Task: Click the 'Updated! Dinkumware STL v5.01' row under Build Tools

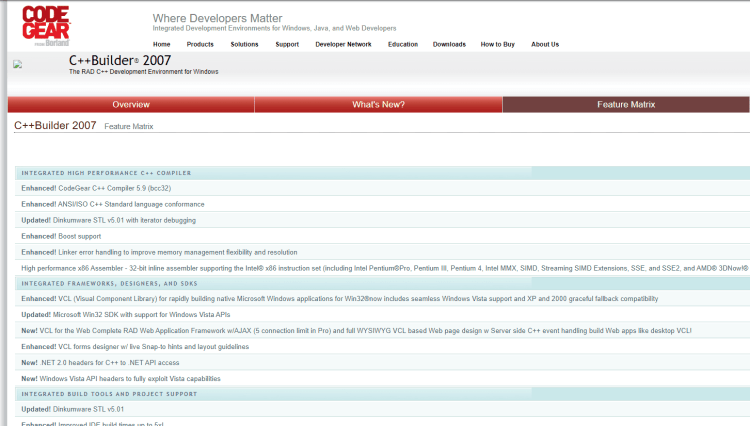Action: (383, 409)
